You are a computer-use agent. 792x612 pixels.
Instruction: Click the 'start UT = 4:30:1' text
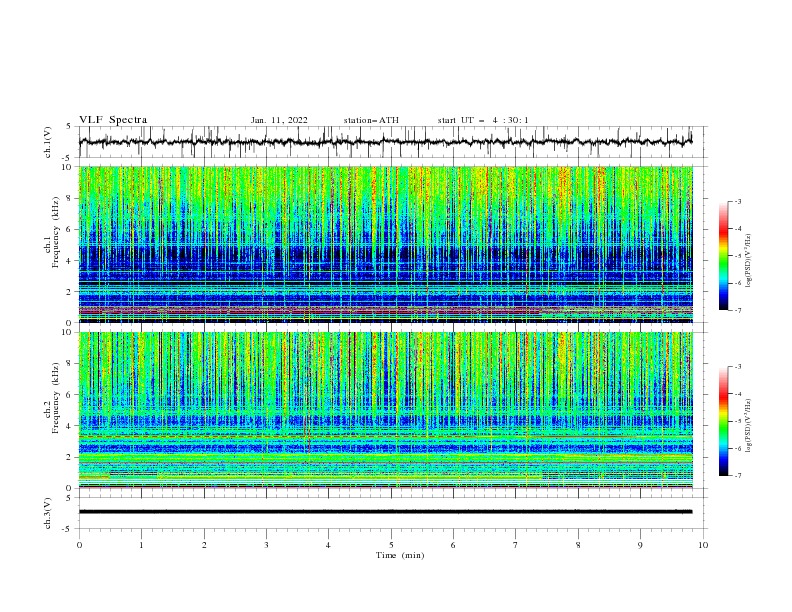tap(483, 120)
